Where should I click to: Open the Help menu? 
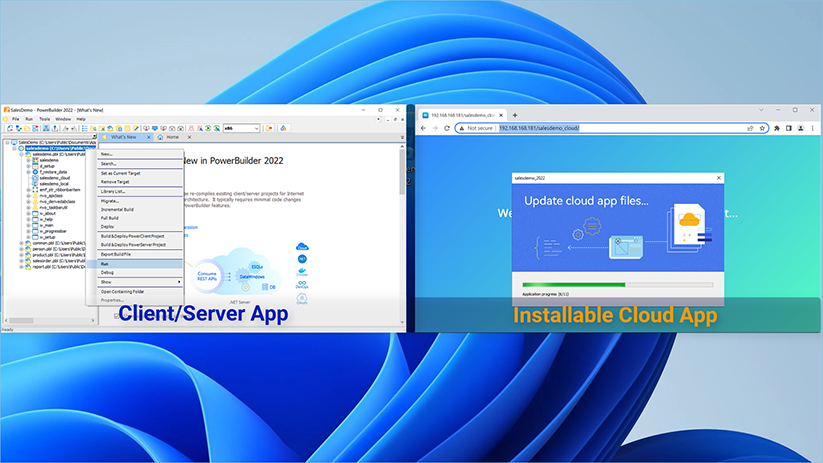click(x=81, y=119)
